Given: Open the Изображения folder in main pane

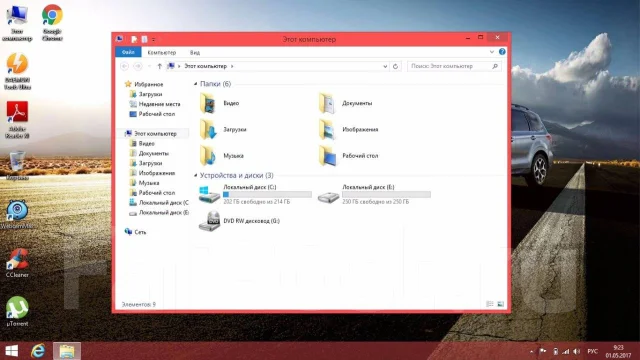Looking at the screenshot, I should pos(349,129).
